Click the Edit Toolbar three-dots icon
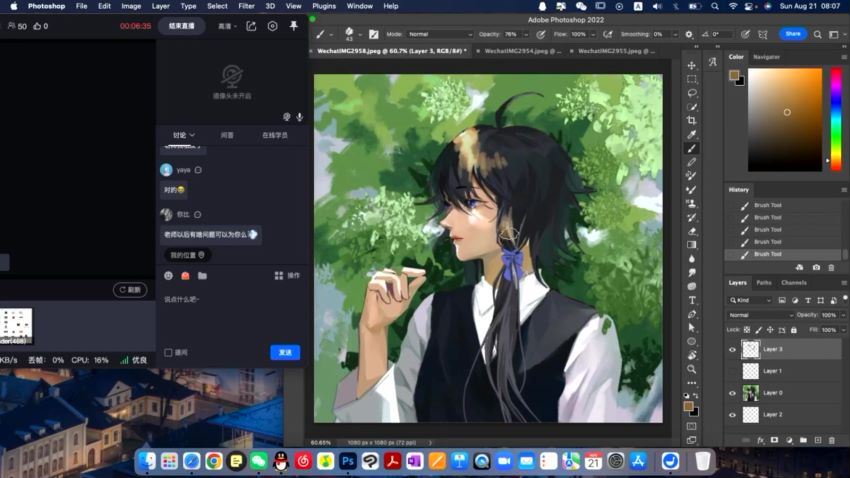Viewport: 850px width, 478px height. [691, 383]
